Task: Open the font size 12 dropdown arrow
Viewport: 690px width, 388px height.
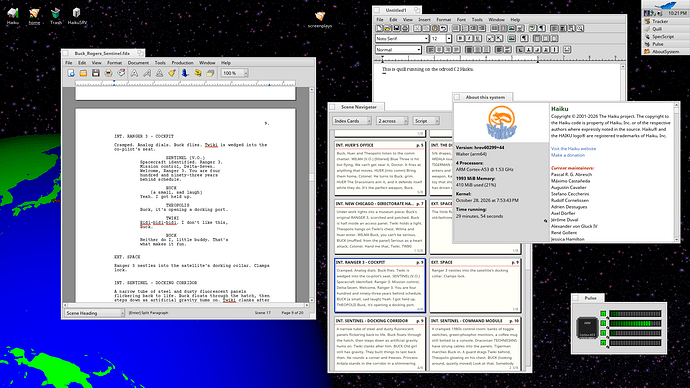Action: [449, 39]
